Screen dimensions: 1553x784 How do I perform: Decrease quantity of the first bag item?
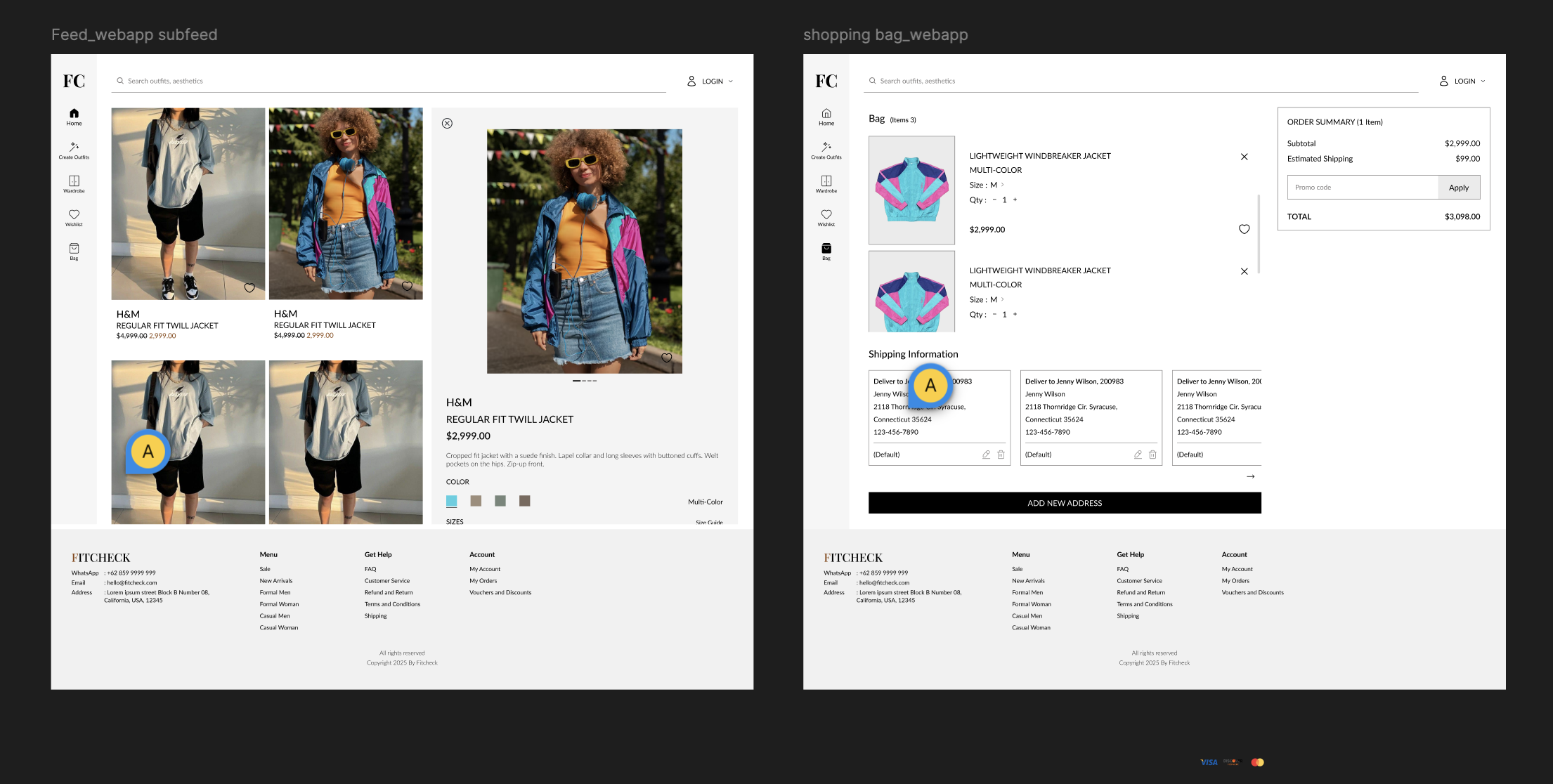pos(994,200)
